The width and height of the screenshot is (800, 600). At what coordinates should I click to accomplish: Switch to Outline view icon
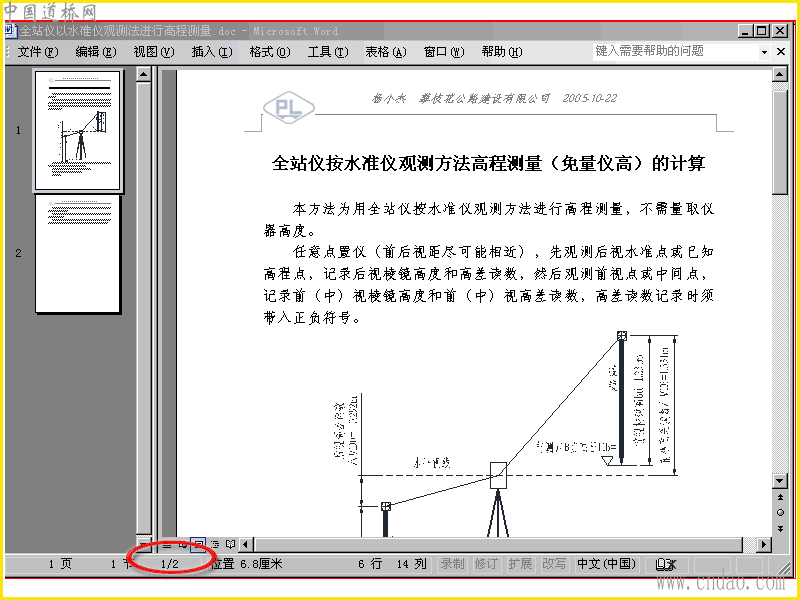[215, 545]
